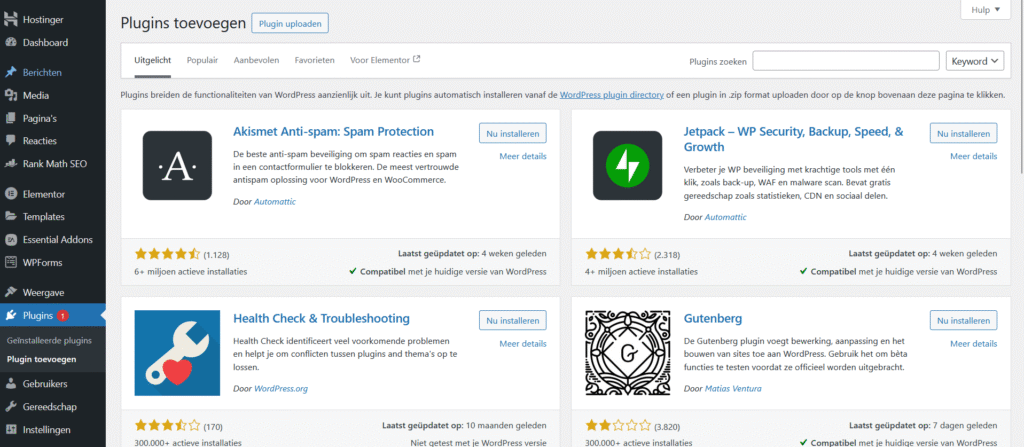Open Meer details for Akismet
1024x447 pixels.
(x=523, y=156)
